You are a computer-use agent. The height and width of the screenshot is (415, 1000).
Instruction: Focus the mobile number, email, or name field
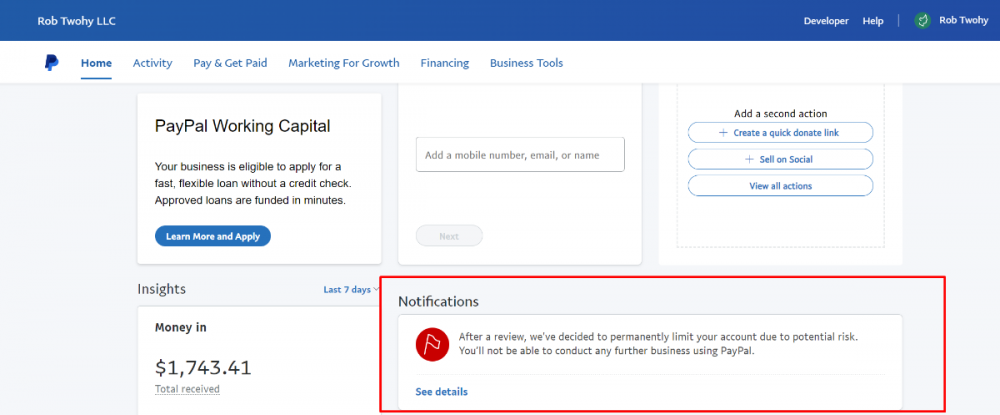(520, 155)
